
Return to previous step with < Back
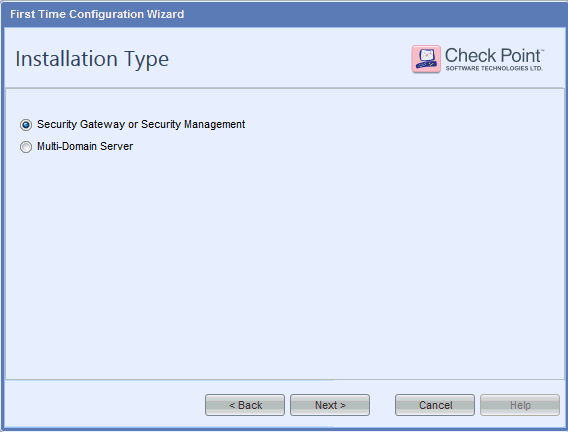(245, 405)
